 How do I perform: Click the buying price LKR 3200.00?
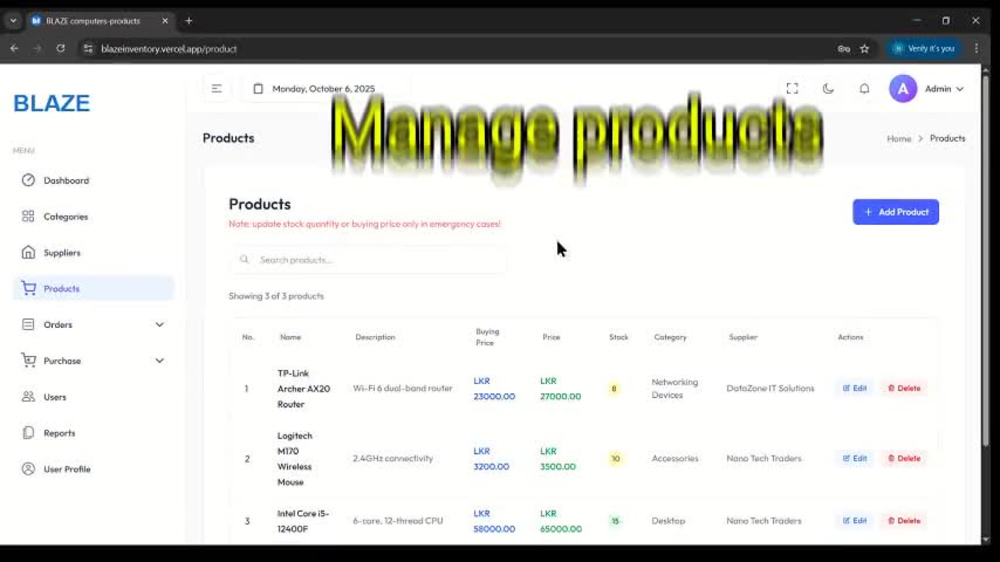(x=491, y=459)
